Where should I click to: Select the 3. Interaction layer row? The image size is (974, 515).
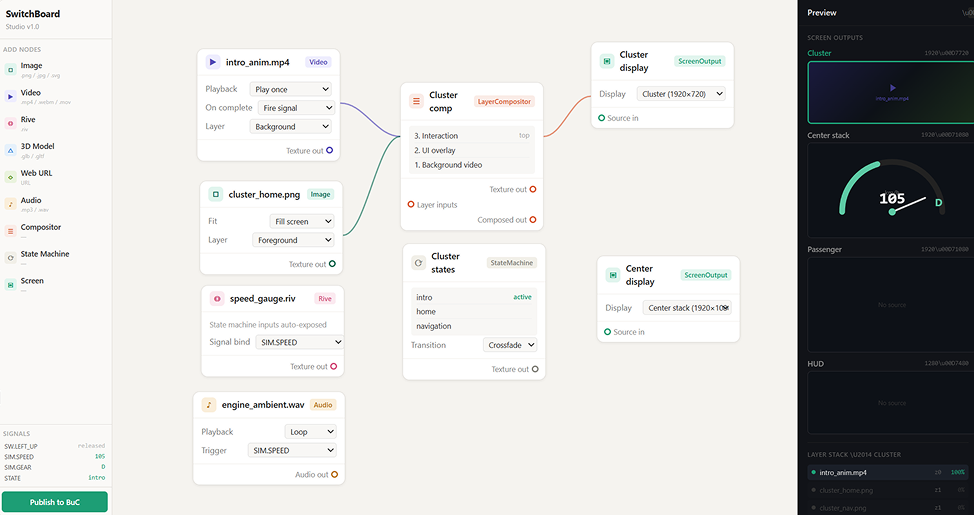[x=472, y=135]
